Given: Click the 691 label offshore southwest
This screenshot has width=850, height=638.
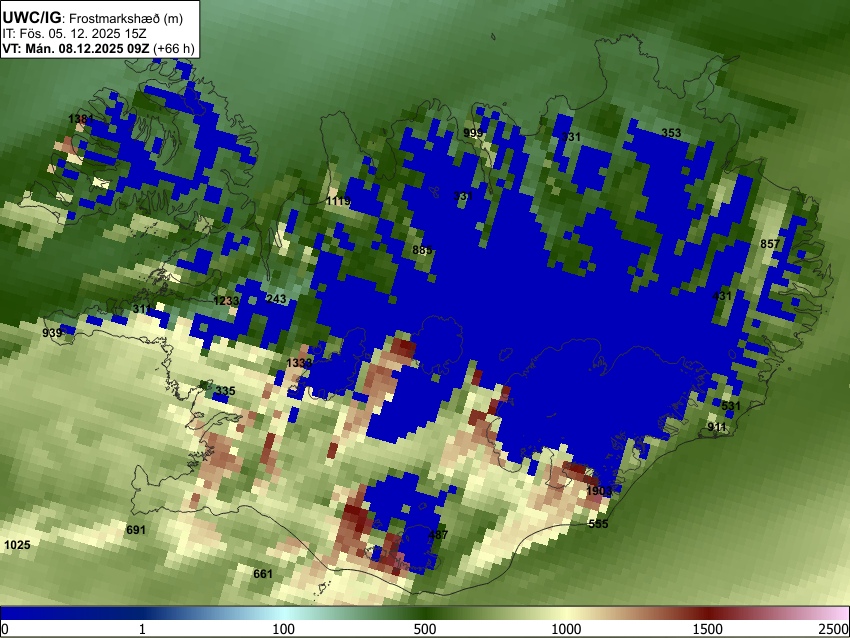Looking at the screenshot, I should pos(136,530).
